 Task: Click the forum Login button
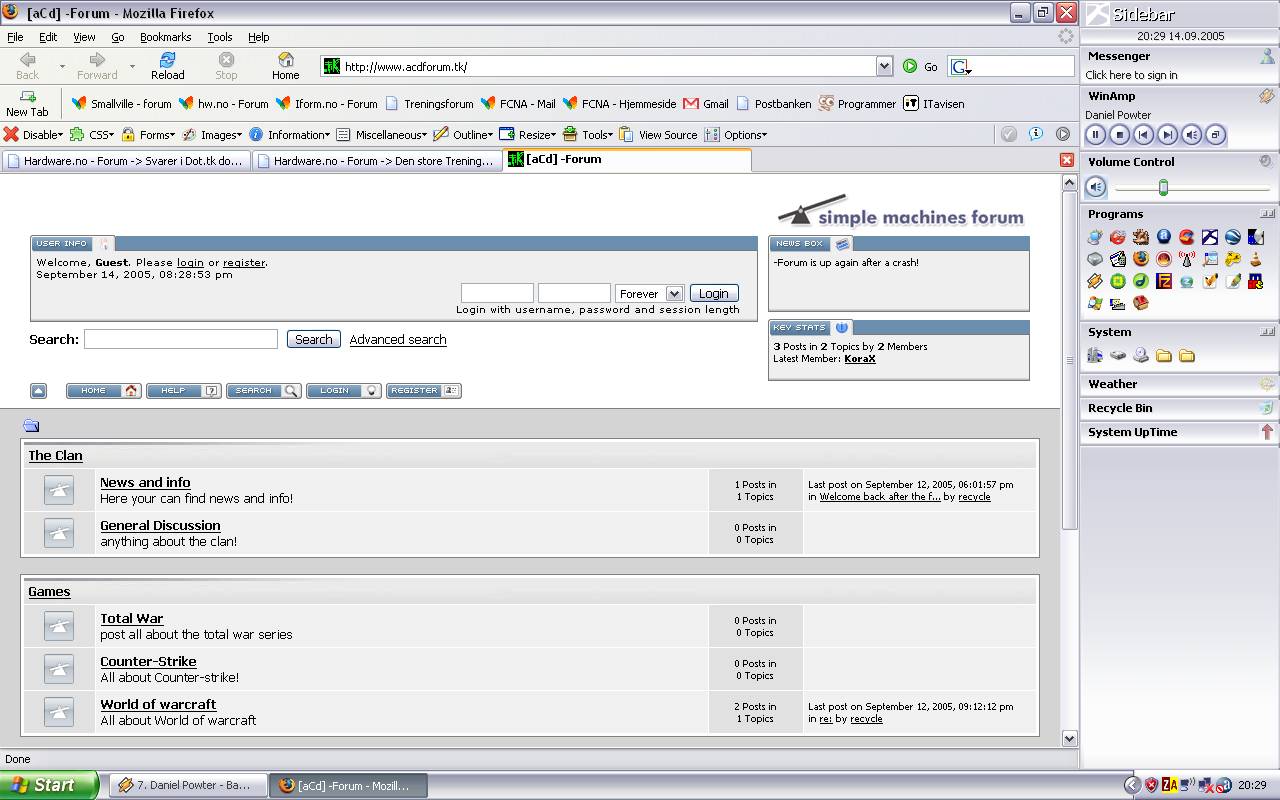coord(714,293)
